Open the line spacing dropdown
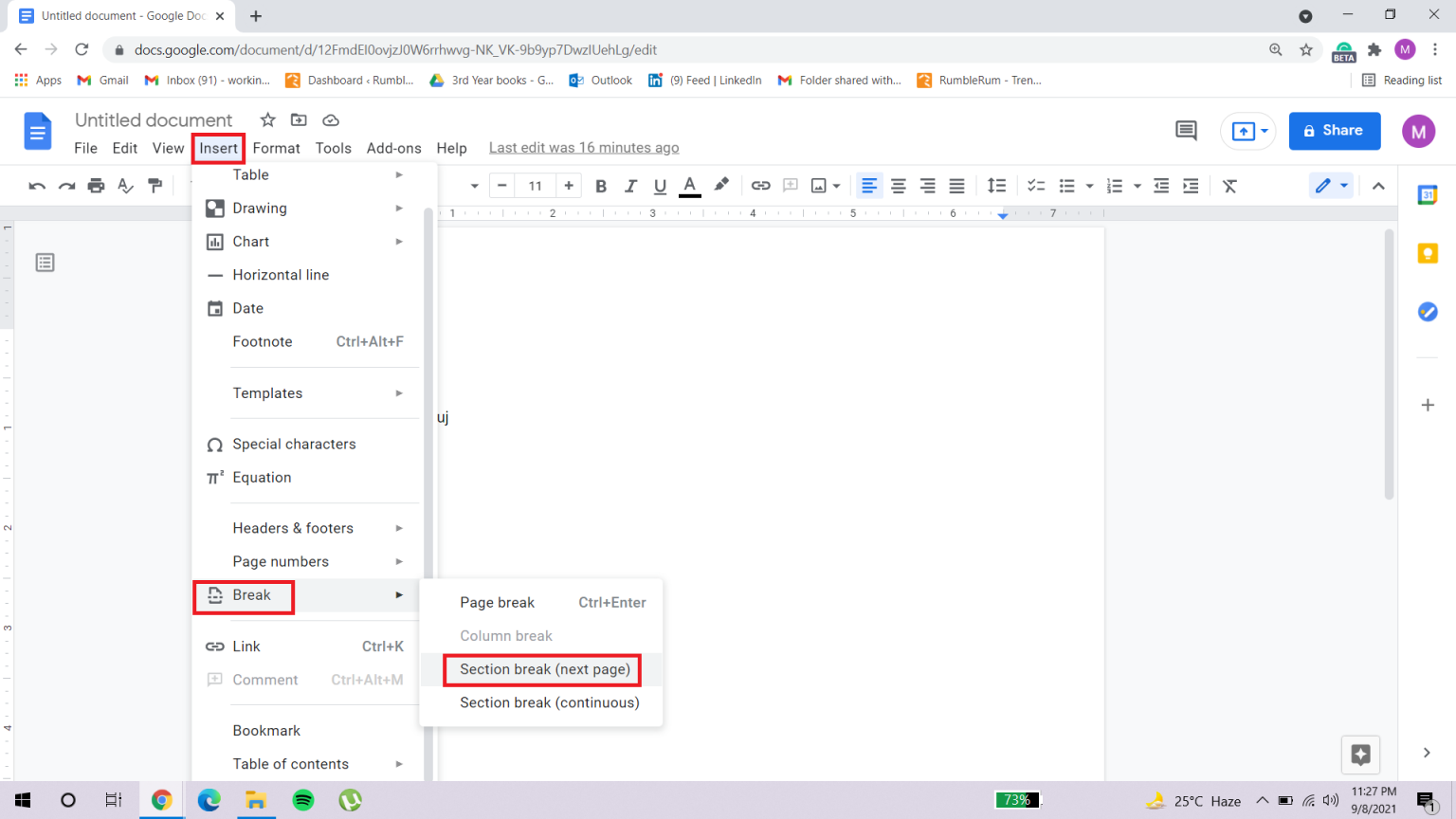This screenshot has width=1456, height=819. click(x=996, y=185)
